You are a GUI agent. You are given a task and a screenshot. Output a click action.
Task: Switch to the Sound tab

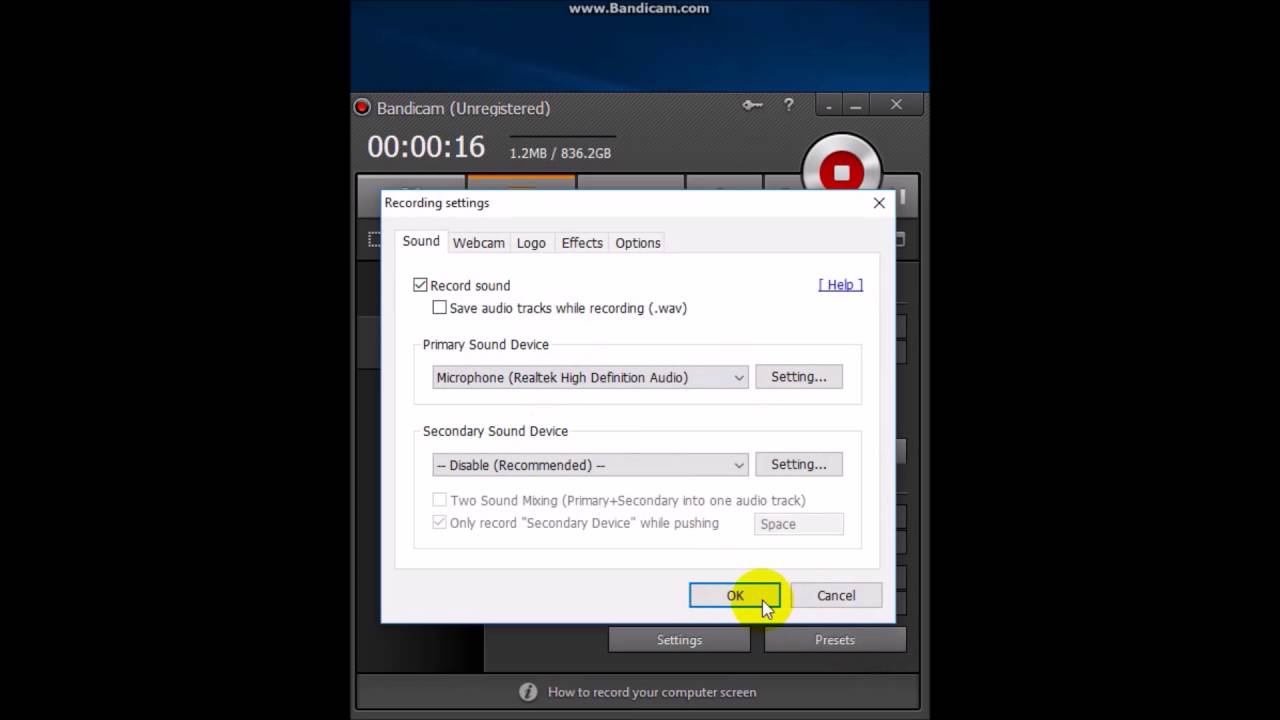click(x=421, y=241)
